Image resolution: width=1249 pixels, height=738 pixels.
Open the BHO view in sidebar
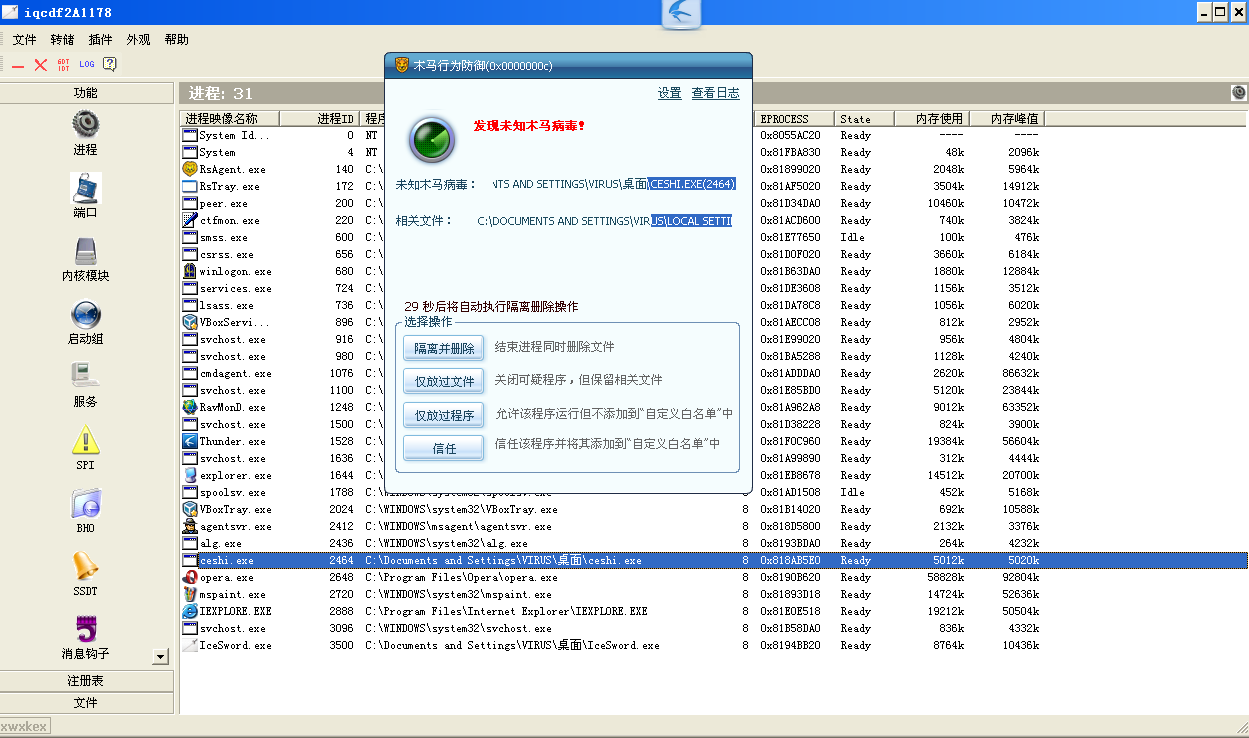pyautogui.click(x=85, y=511)
